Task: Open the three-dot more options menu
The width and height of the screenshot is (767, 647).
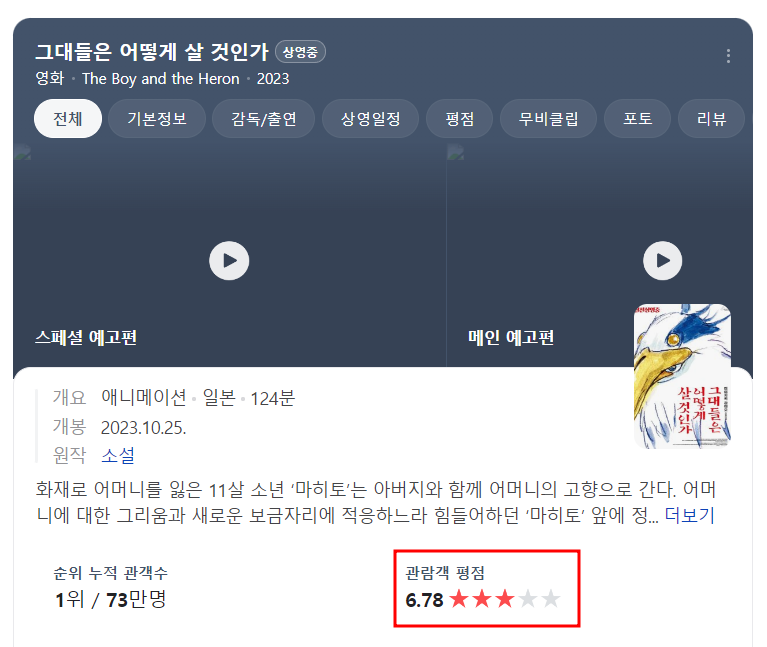Action: coord(728,56)
